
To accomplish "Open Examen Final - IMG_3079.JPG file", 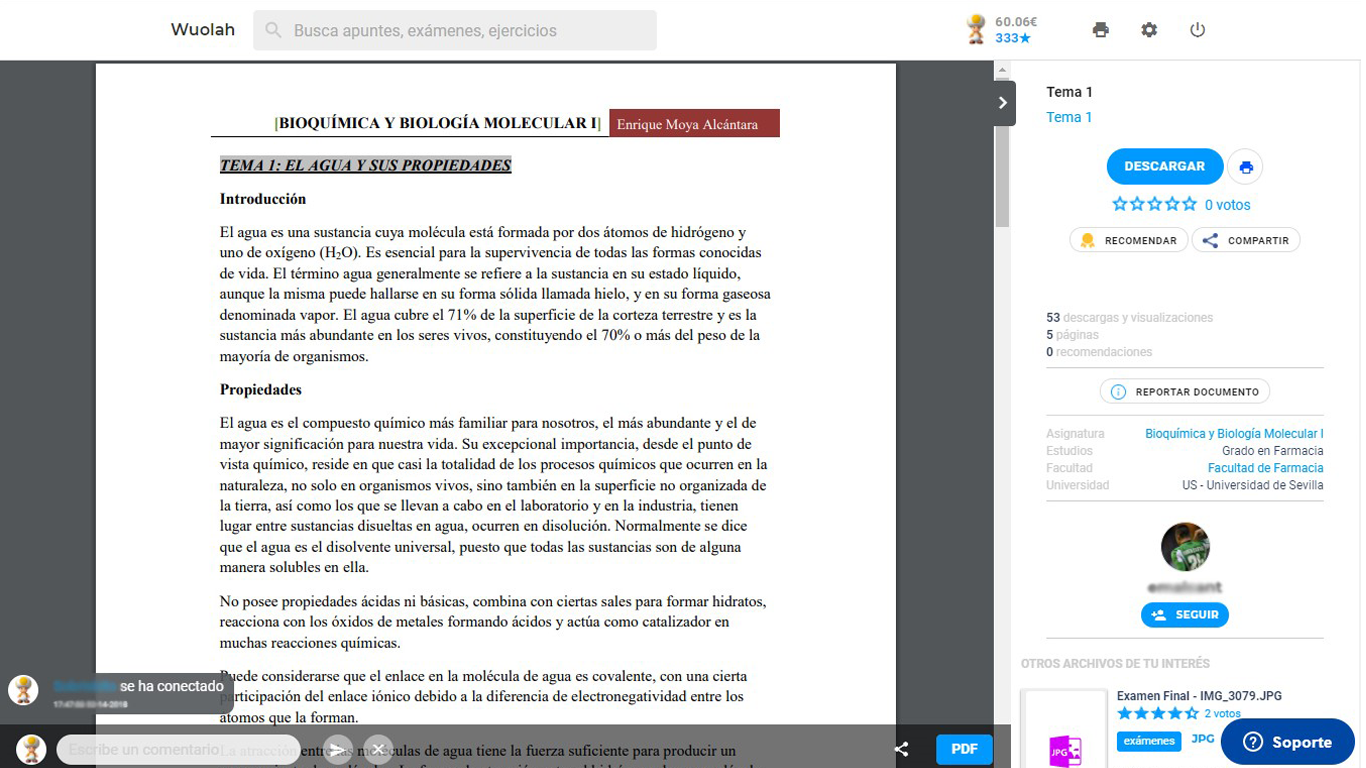I will 1199,696.
